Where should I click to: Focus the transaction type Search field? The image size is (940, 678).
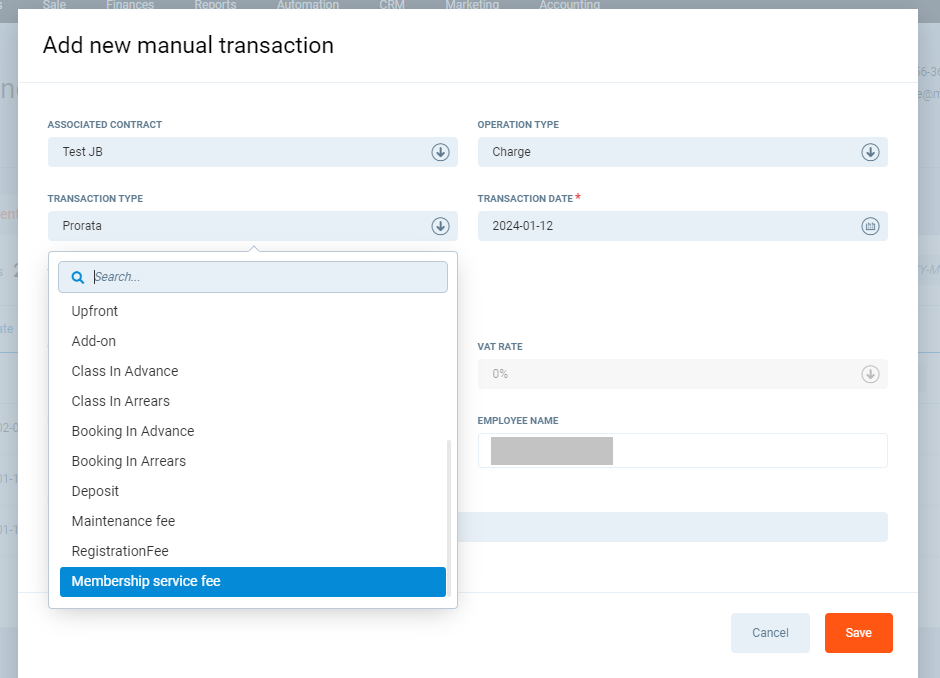pos(265,277)
